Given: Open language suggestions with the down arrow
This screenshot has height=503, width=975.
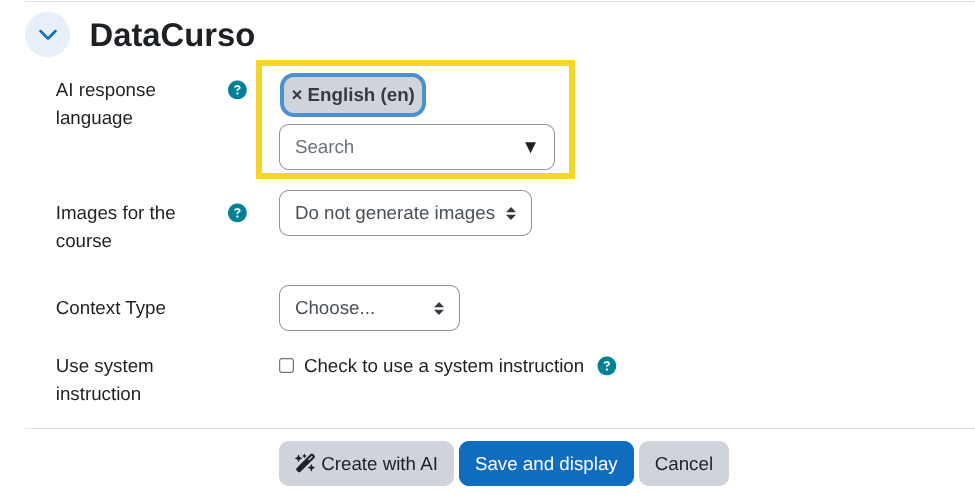Looking at the screenshot, I should [530, 147].
